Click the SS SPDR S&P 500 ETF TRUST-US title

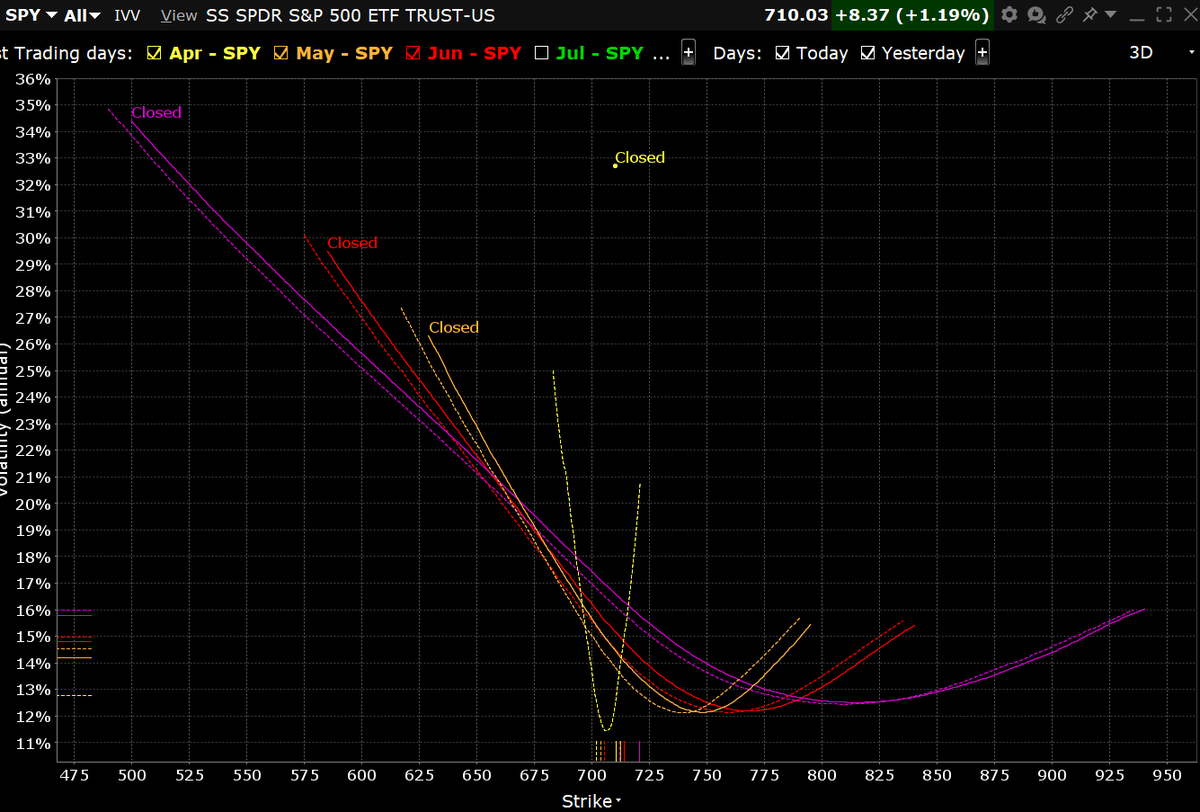tap(350, 15)
